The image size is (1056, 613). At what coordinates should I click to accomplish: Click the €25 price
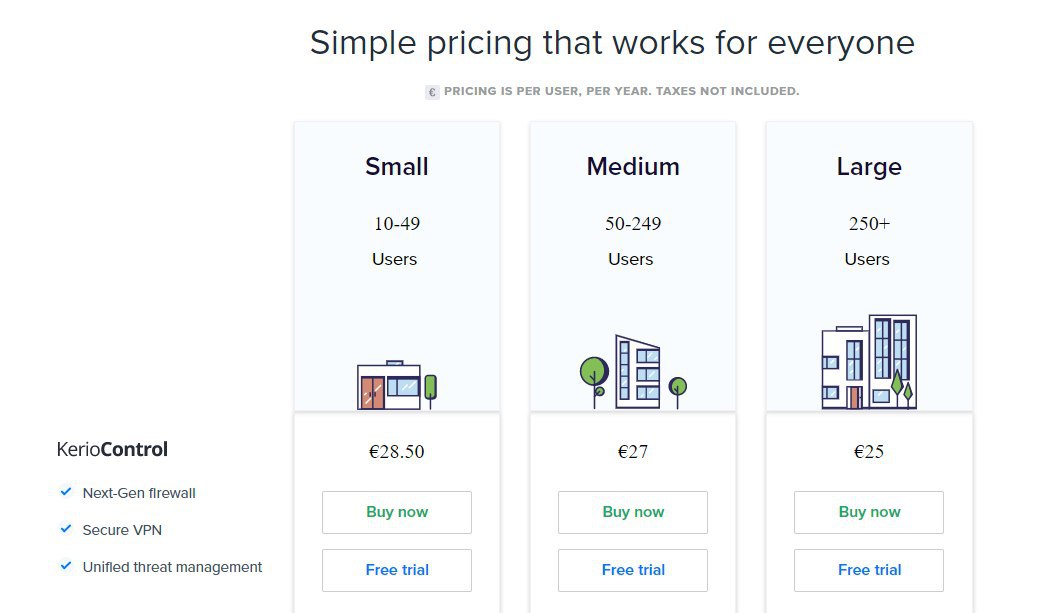click(869, 451)
